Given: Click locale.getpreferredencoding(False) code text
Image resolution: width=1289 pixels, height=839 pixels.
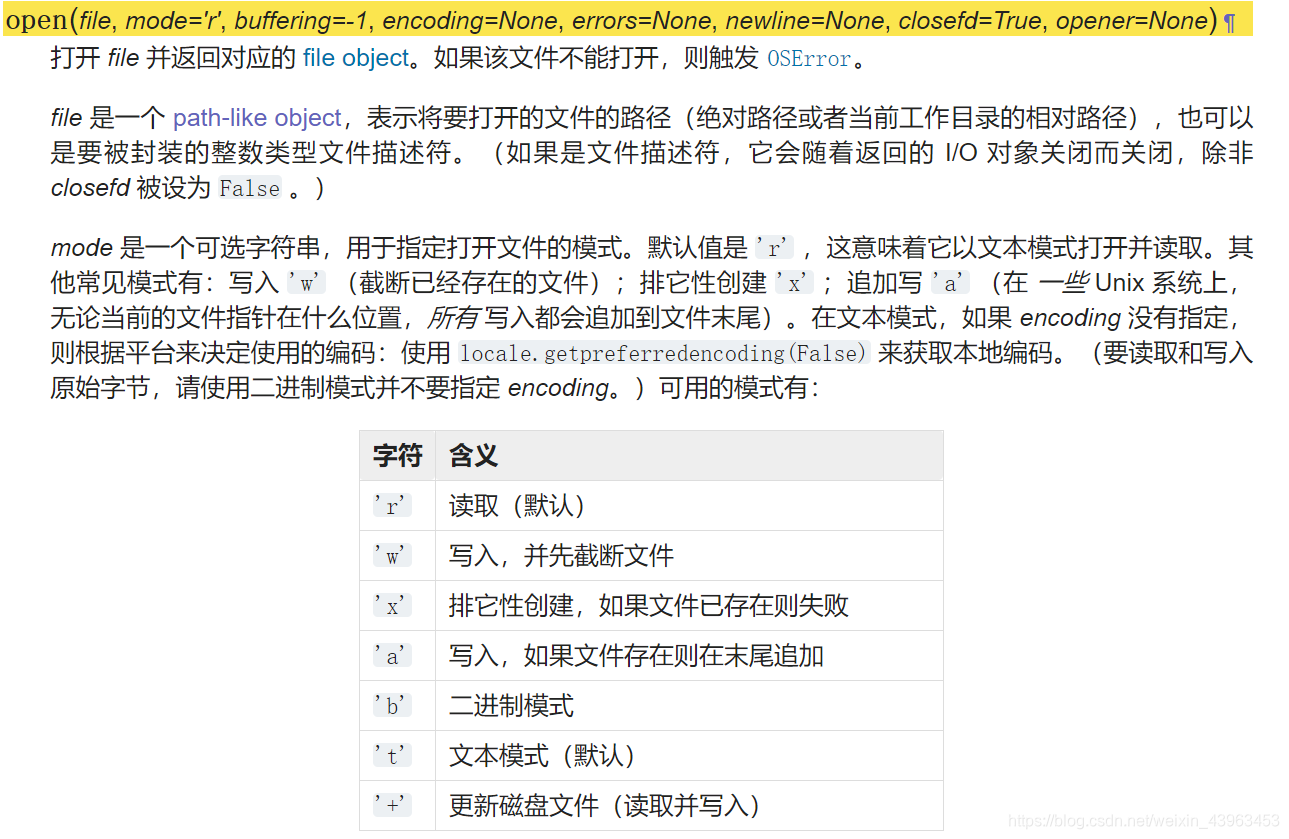Looking at the screenshot, I should click(664, 353).
